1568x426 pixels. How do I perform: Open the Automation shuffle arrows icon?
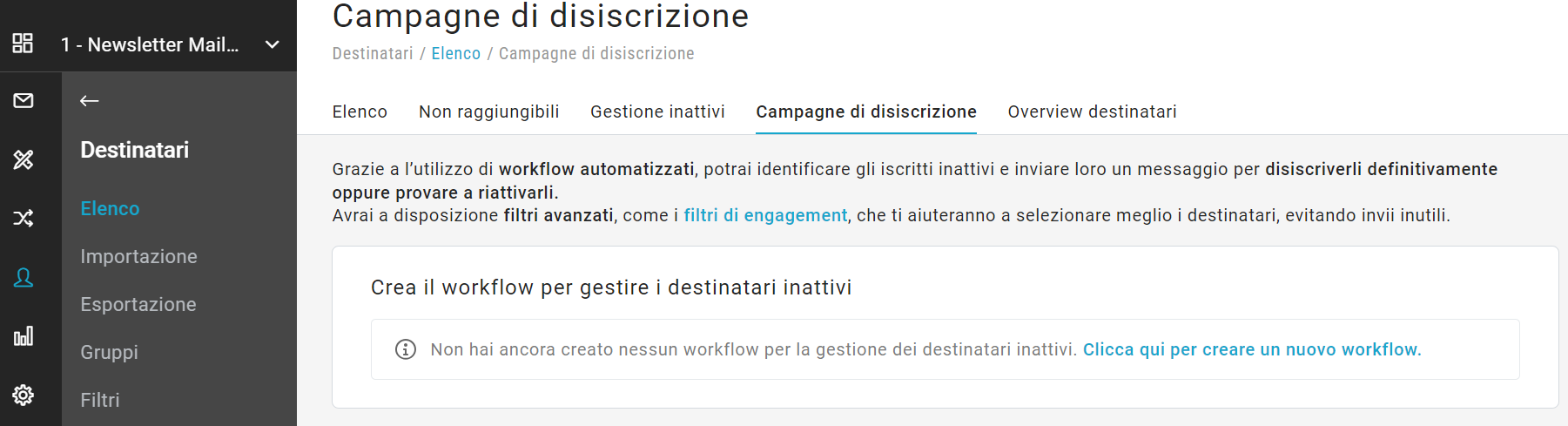(24, 218)
